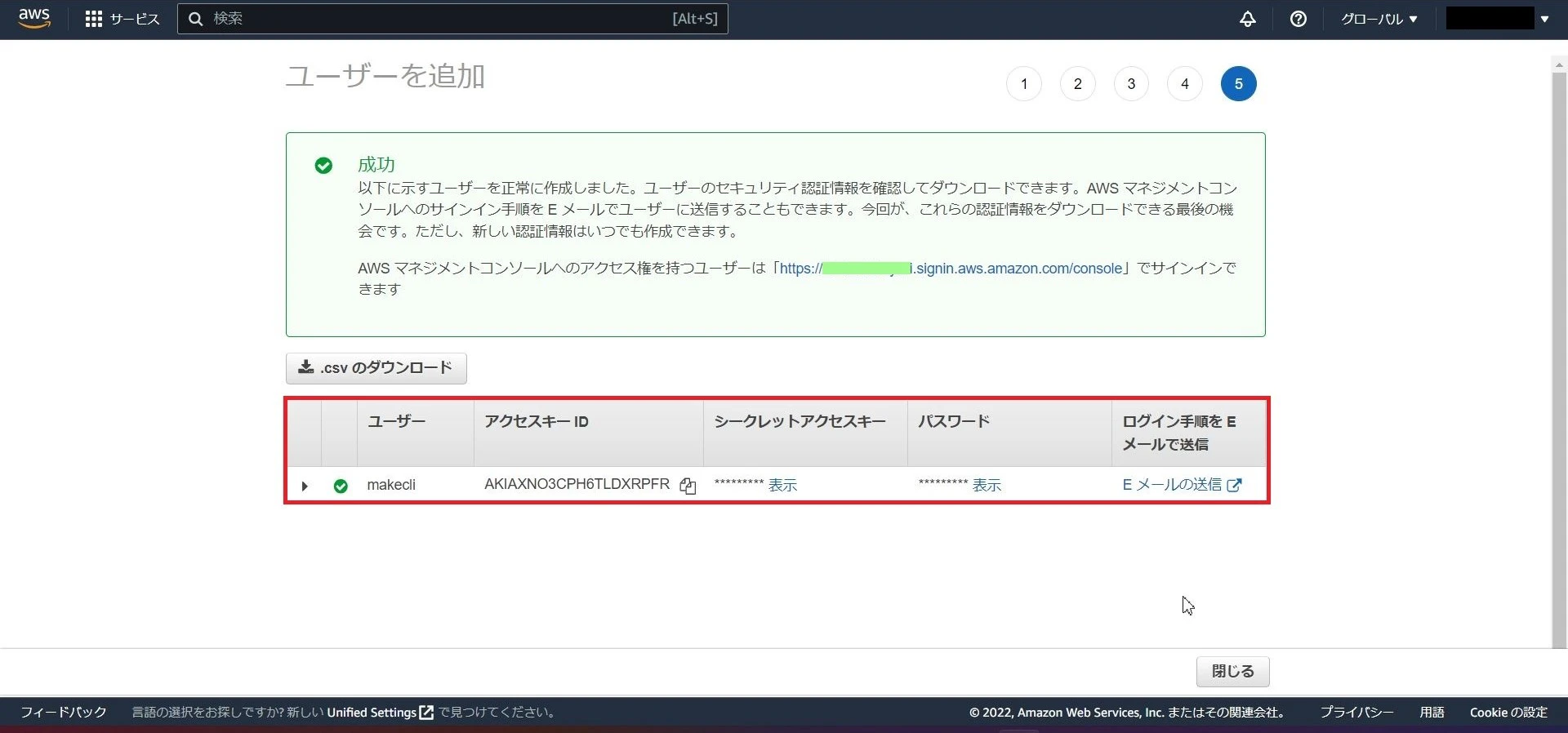Go to step 2 of wizard
The image size is (1568, 733).
1078,84
